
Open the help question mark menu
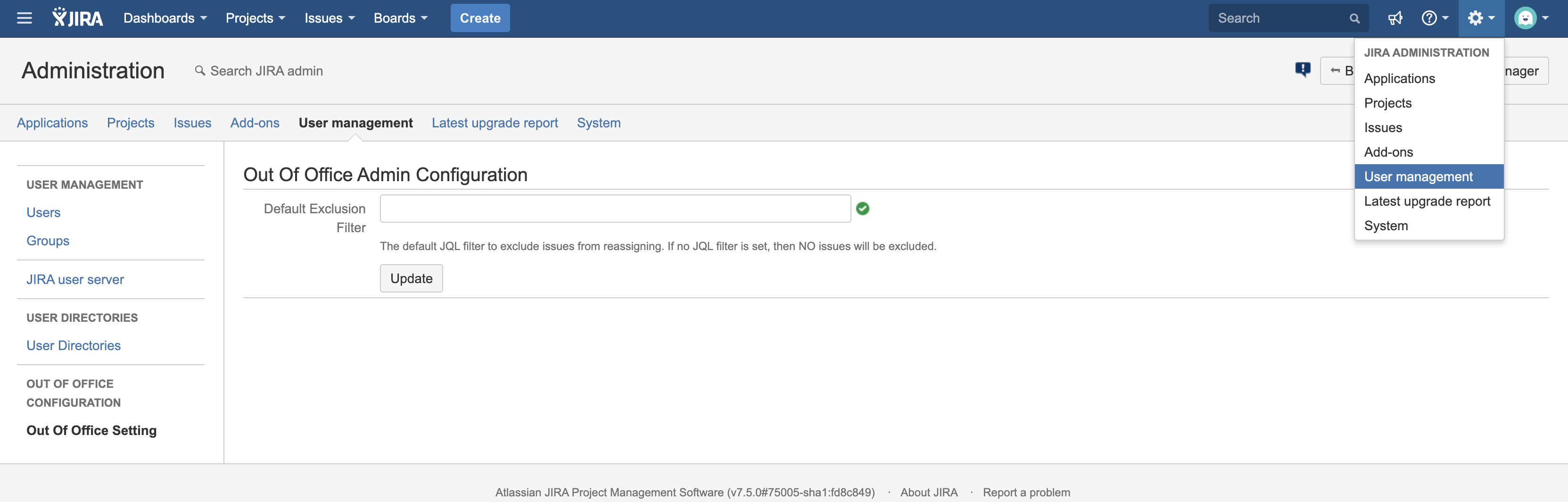1434,18
